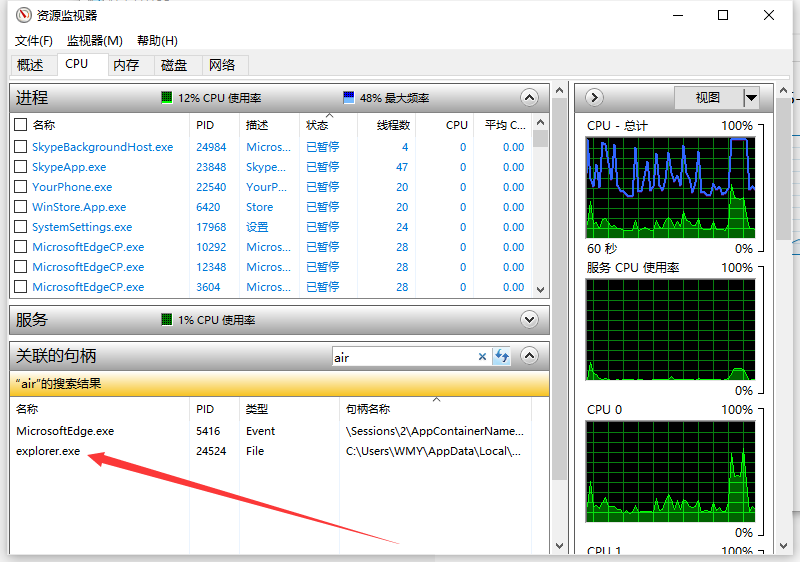Click the green indicator in 服务 header

coord(166,320)
